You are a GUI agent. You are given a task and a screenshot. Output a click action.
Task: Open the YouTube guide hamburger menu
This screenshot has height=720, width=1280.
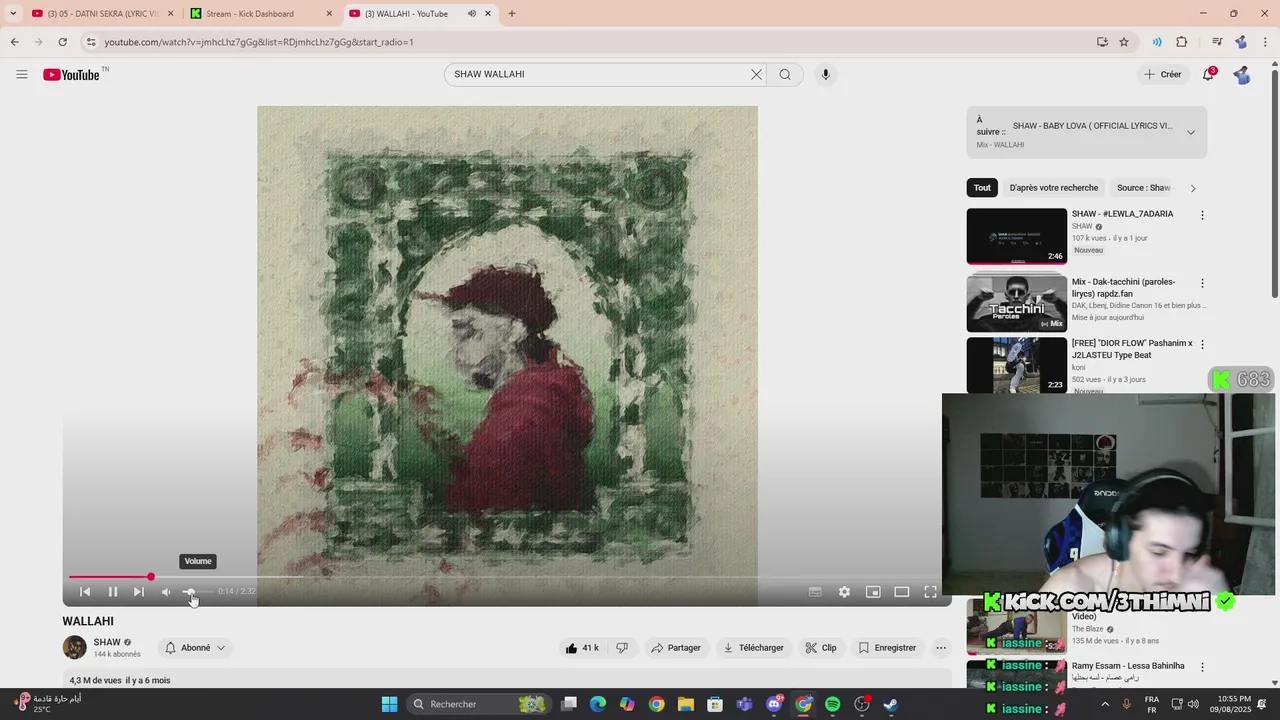pos(22,74)
